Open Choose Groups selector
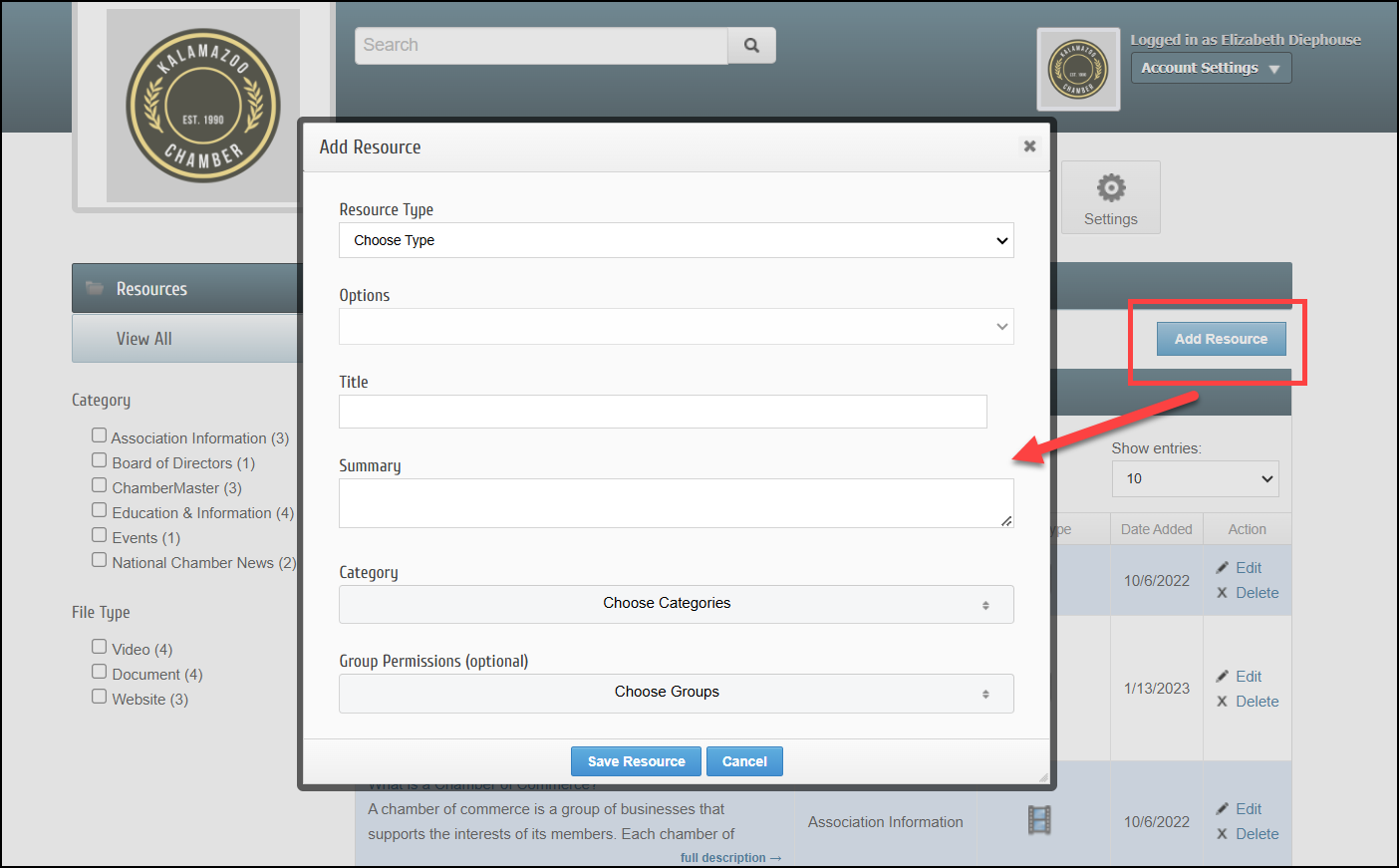 [x=676, y=694]
